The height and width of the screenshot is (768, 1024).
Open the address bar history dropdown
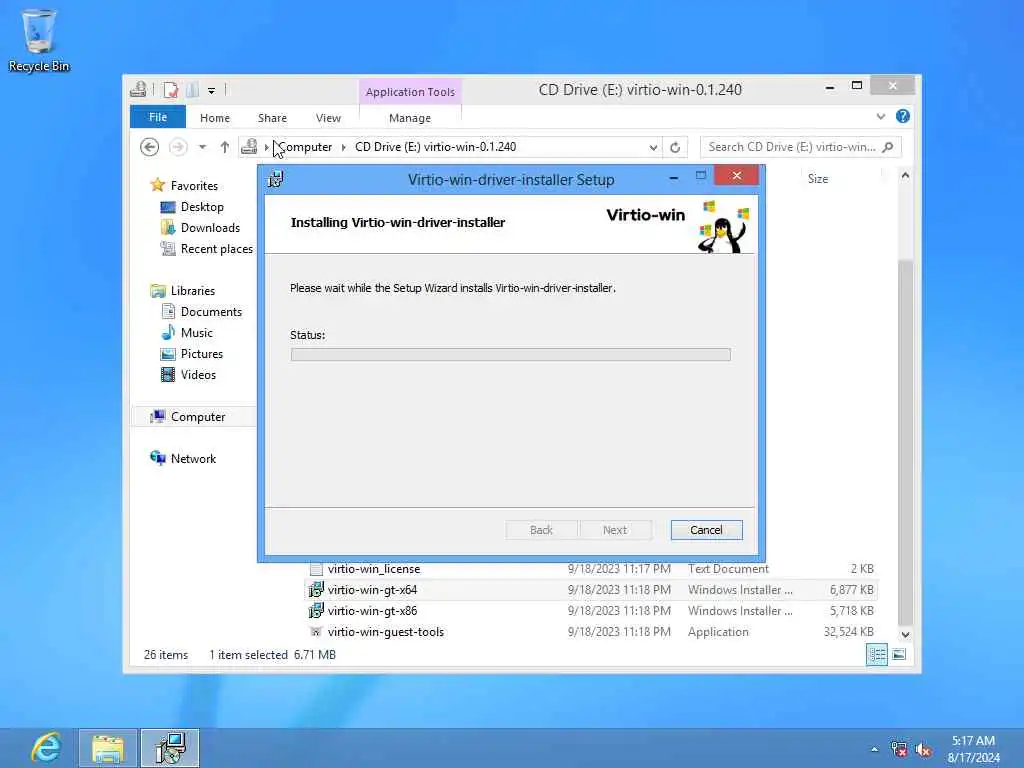653,148
